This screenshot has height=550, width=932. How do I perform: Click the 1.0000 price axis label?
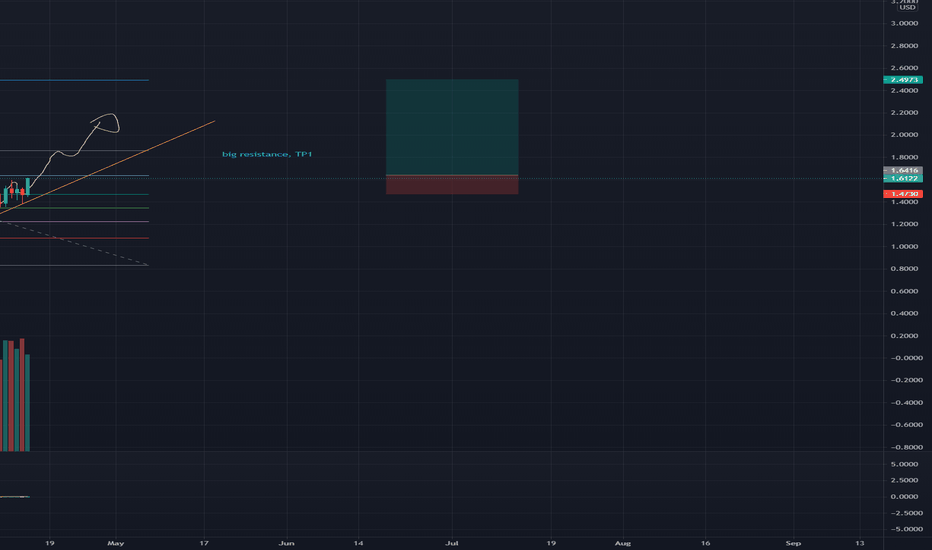(904, 247)
